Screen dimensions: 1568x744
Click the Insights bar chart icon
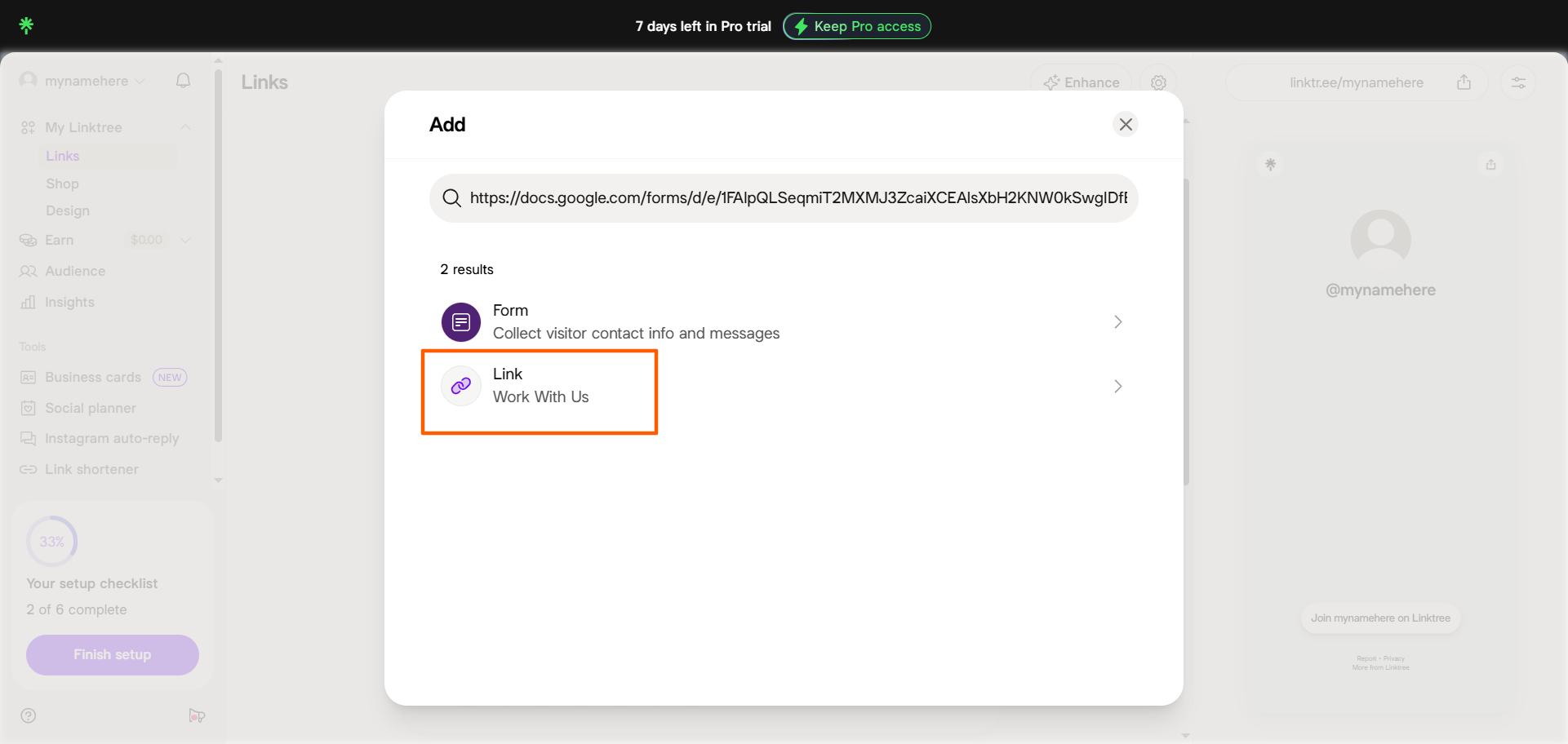pyautogui.click(x=28, y=302)
